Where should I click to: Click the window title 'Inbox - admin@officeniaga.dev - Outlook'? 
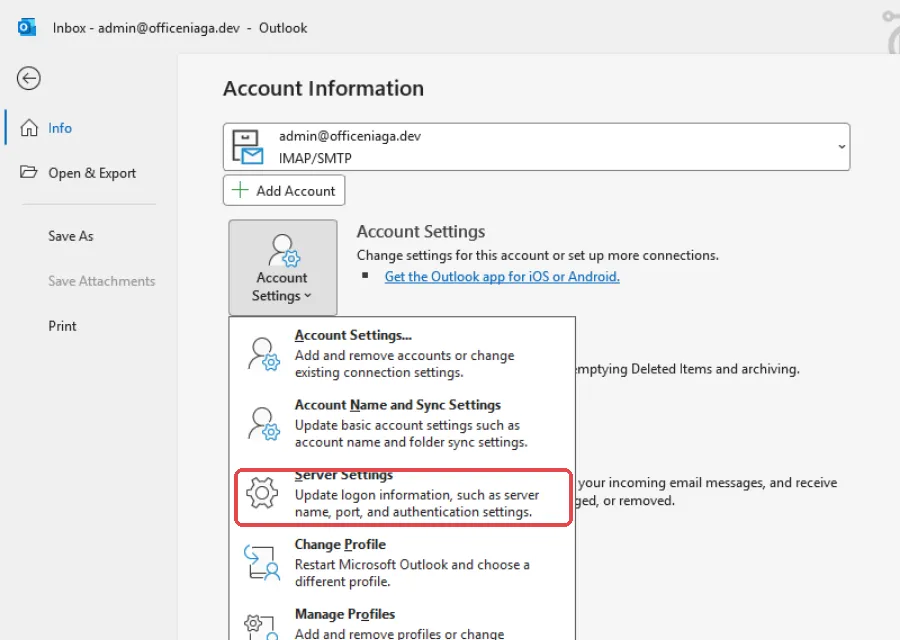(180, 28)
